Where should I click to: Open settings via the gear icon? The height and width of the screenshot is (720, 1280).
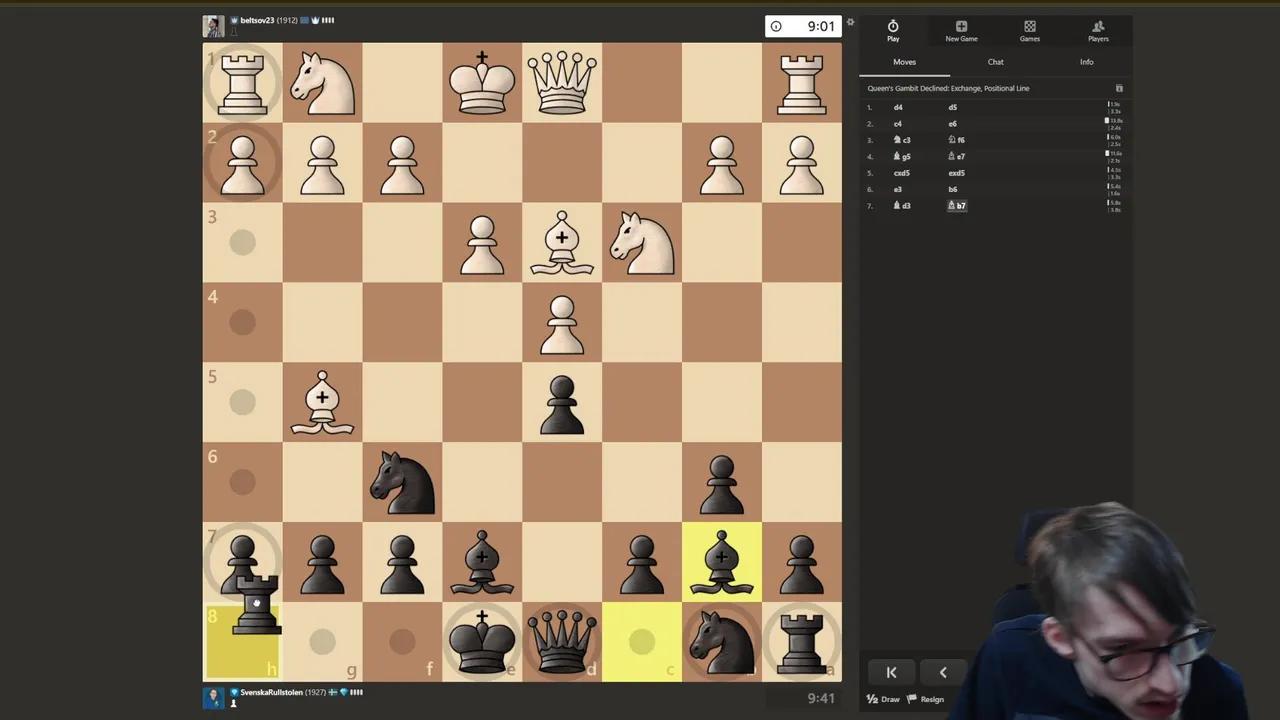tap(850, 22)
